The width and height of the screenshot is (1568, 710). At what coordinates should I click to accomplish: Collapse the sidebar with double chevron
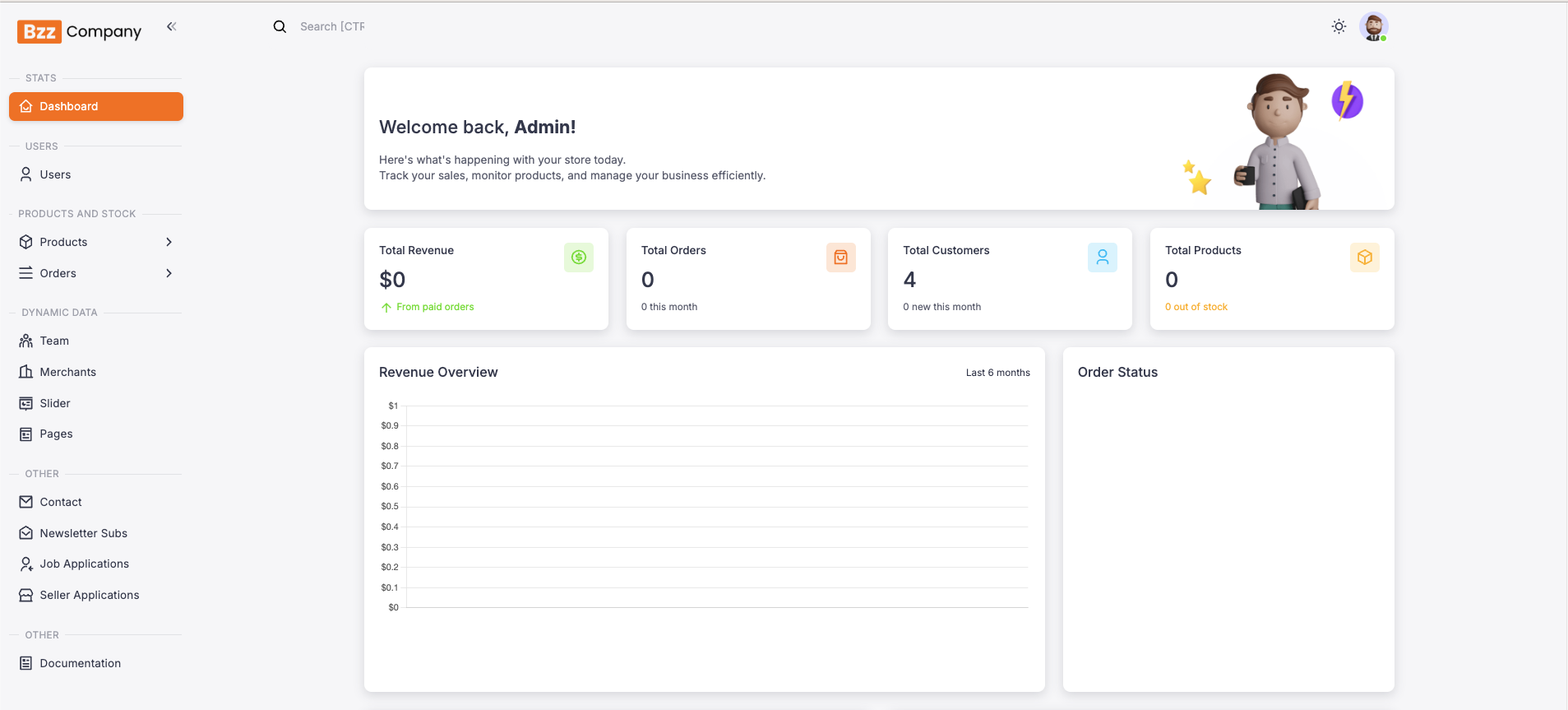[171, 26]
